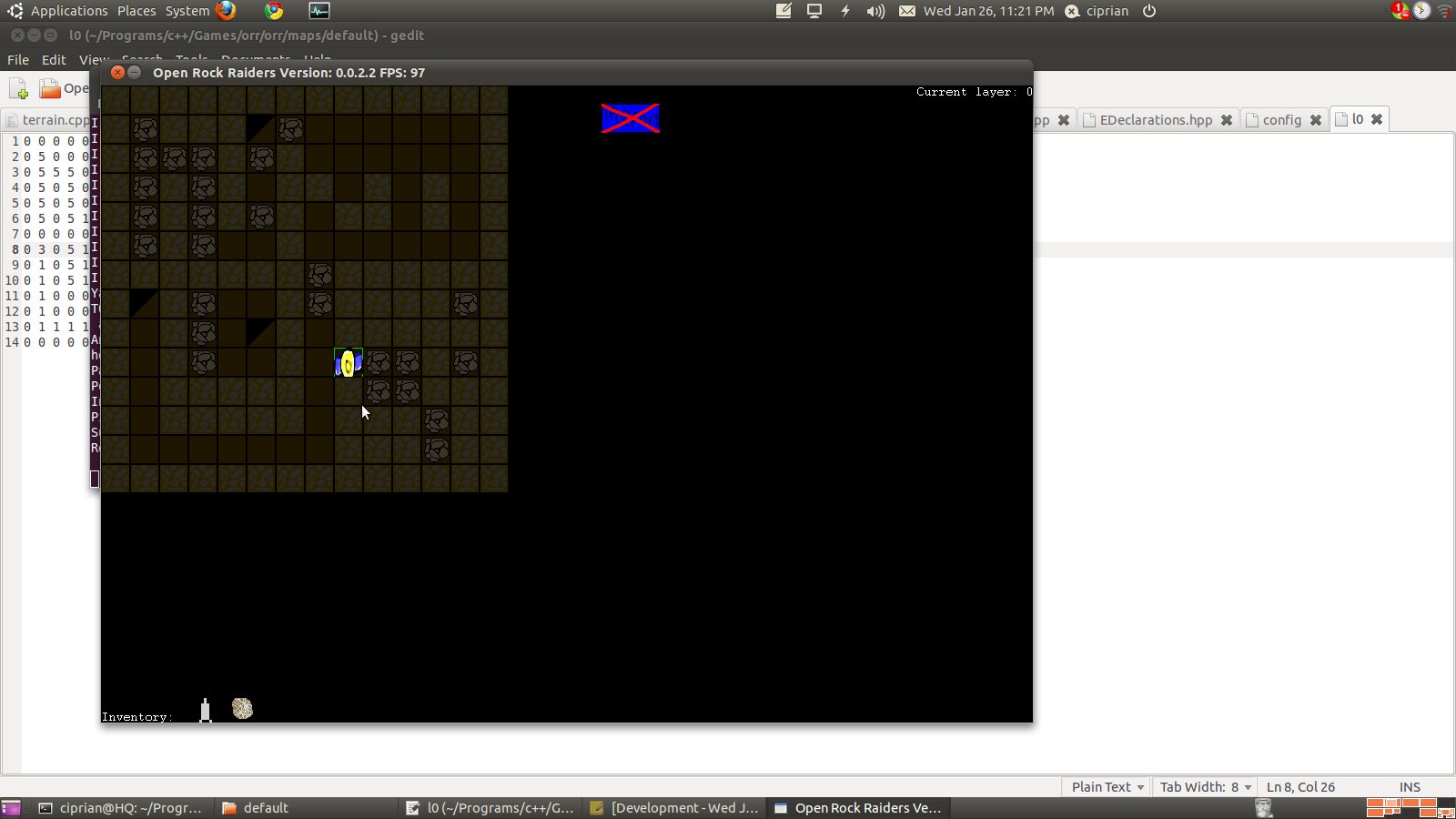Open the Tab Width dropdown

point(1206,787)
